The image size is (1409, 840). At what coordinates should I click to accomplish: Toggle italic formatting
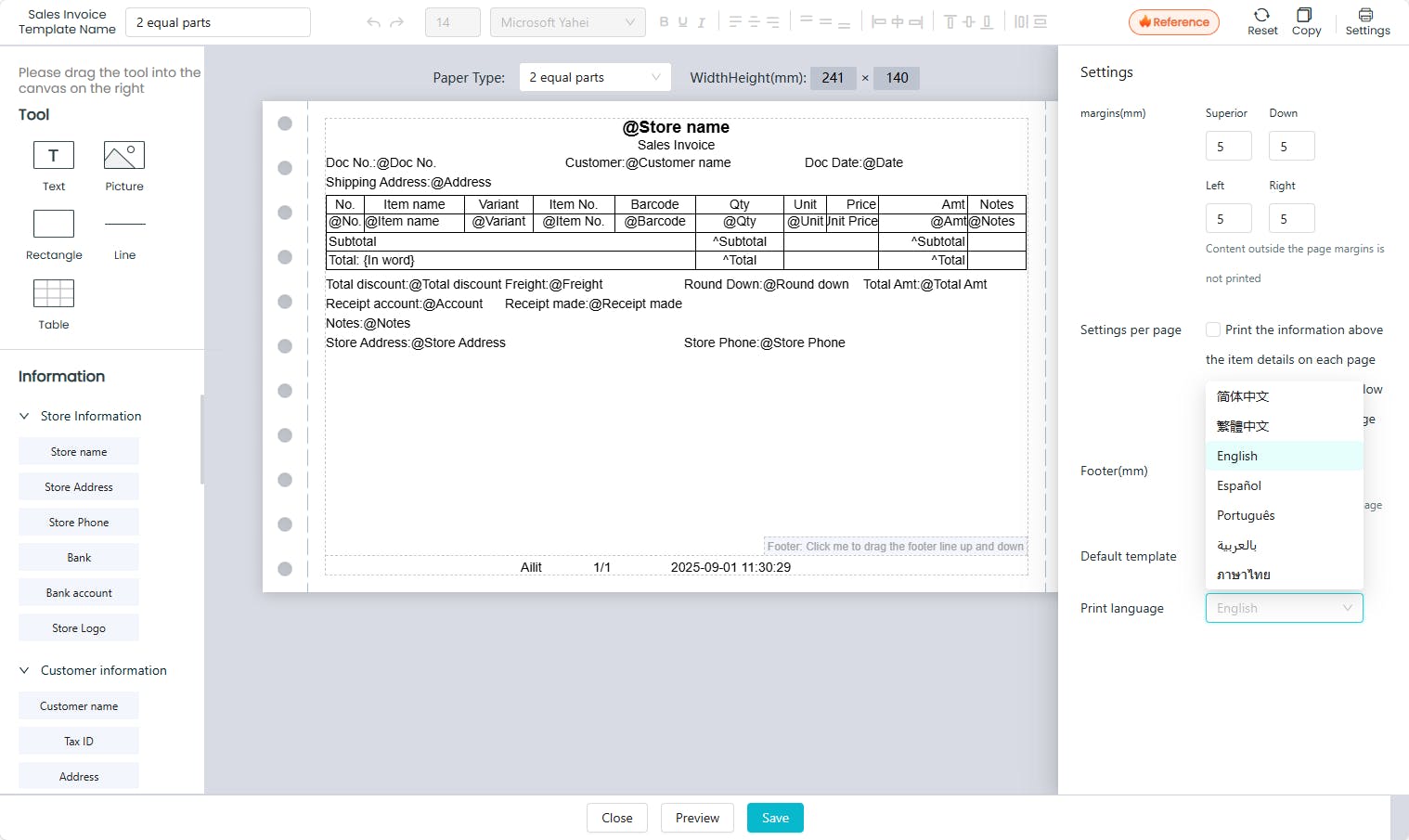[x=701, y=22]
